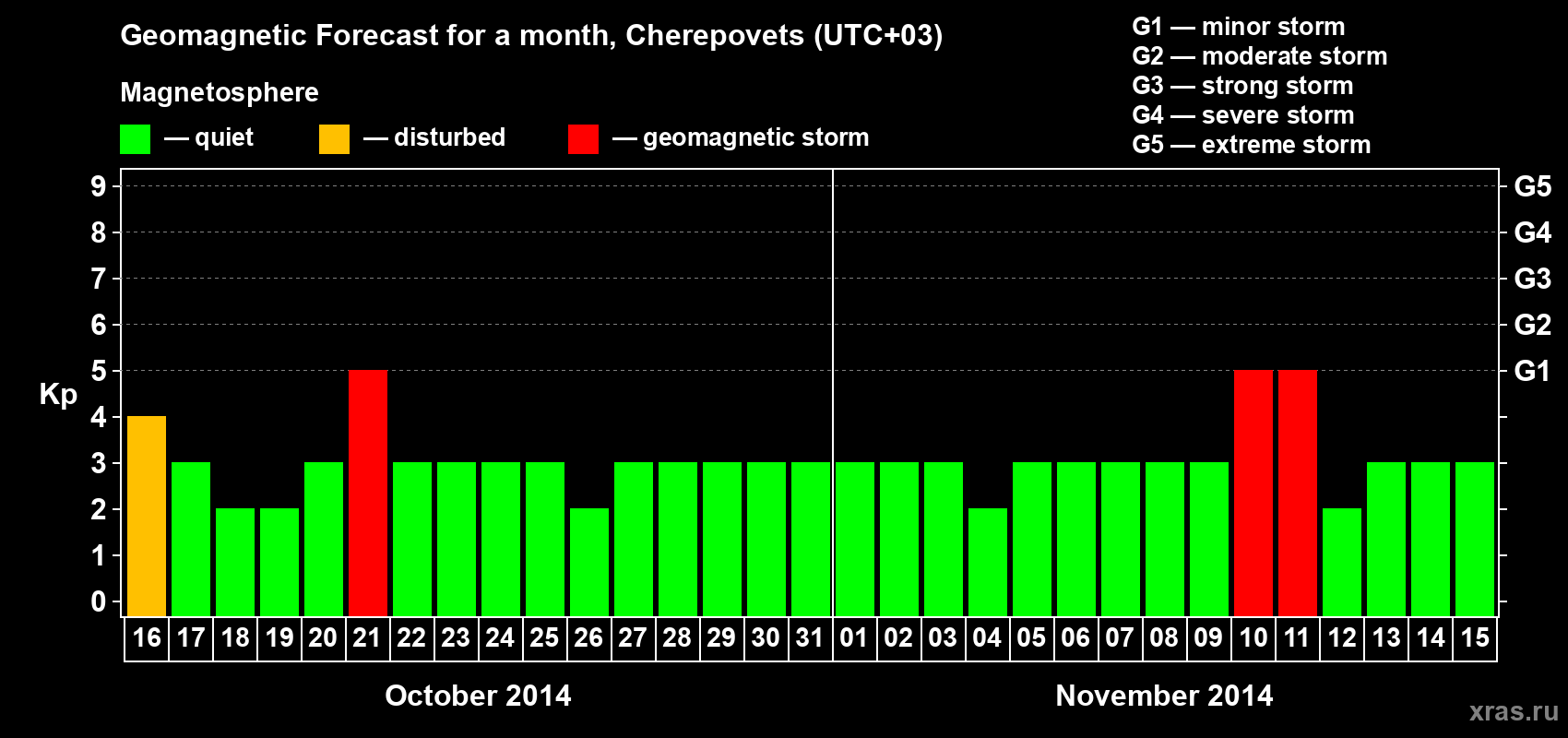Click the orange disturbed legend swatch
This screenshot has width=1568, height=738.
coord(334,139)
